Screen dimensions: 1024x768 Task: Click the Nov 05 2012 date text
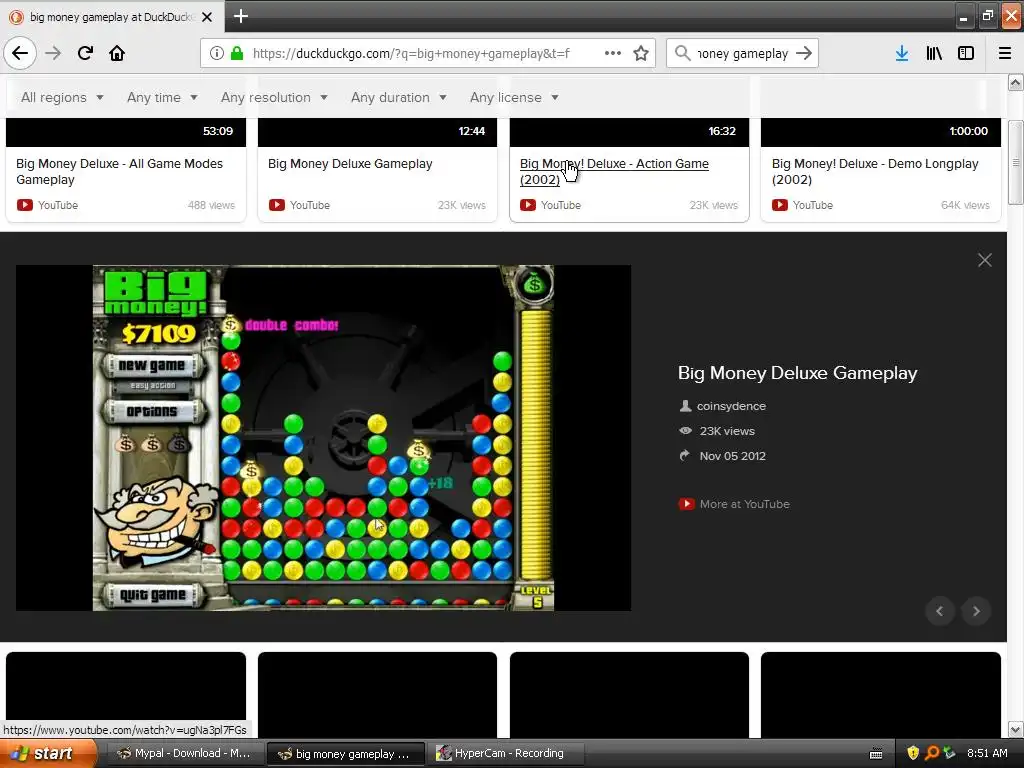tap(733, 456)
